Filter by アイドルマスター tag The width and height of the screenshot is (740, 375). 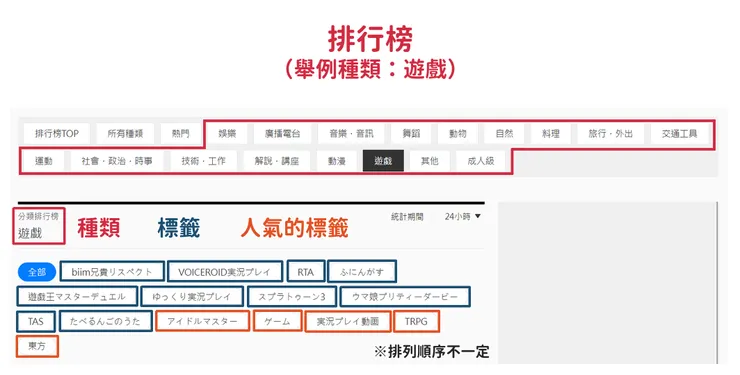coord(202,322)
